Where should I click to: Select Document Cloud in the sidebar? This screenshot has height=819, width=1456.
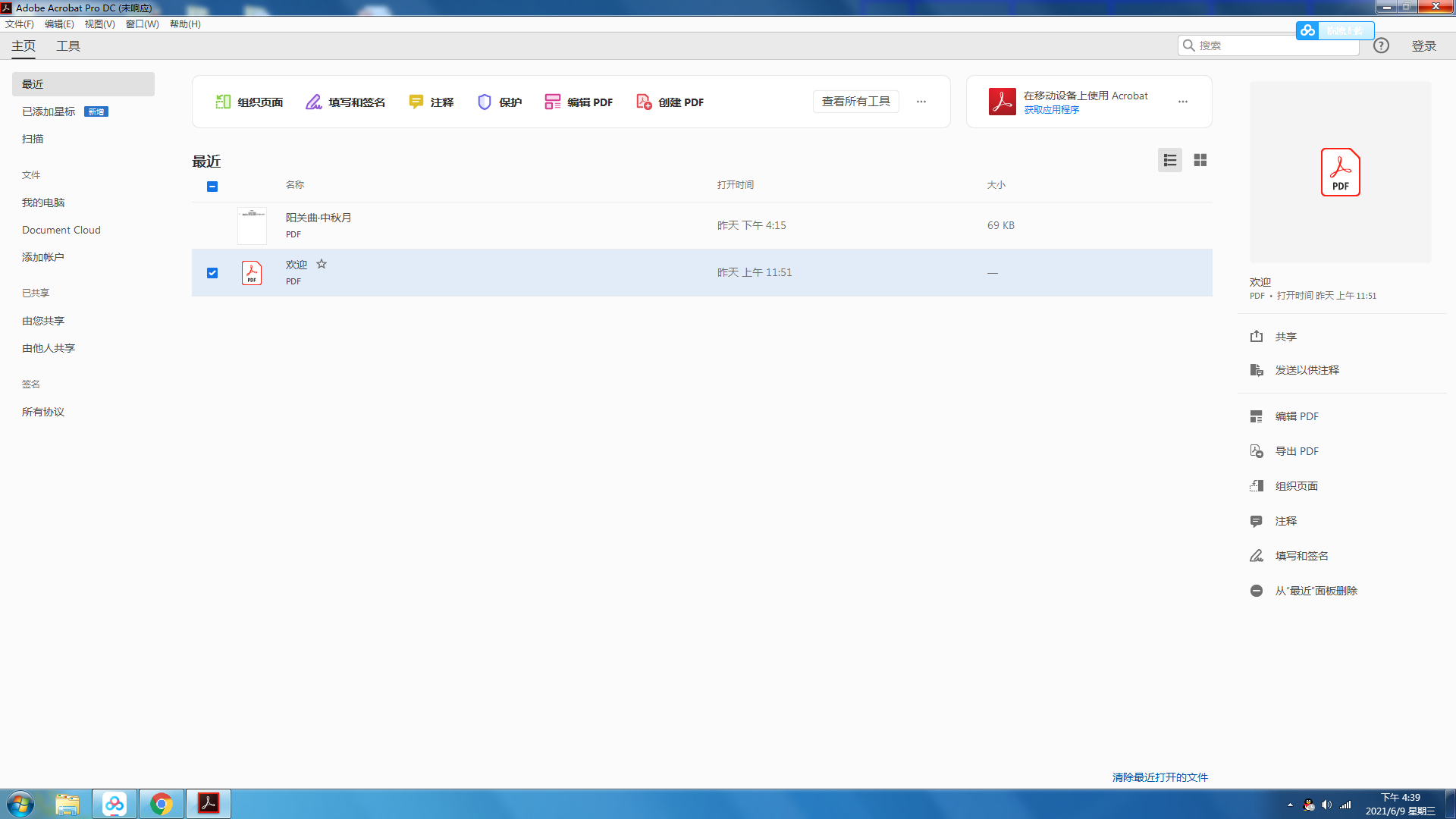(x=61, y=230)
